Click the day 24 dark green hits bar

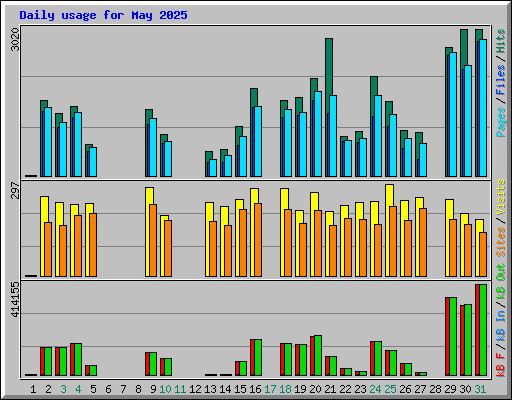[374, 86]
